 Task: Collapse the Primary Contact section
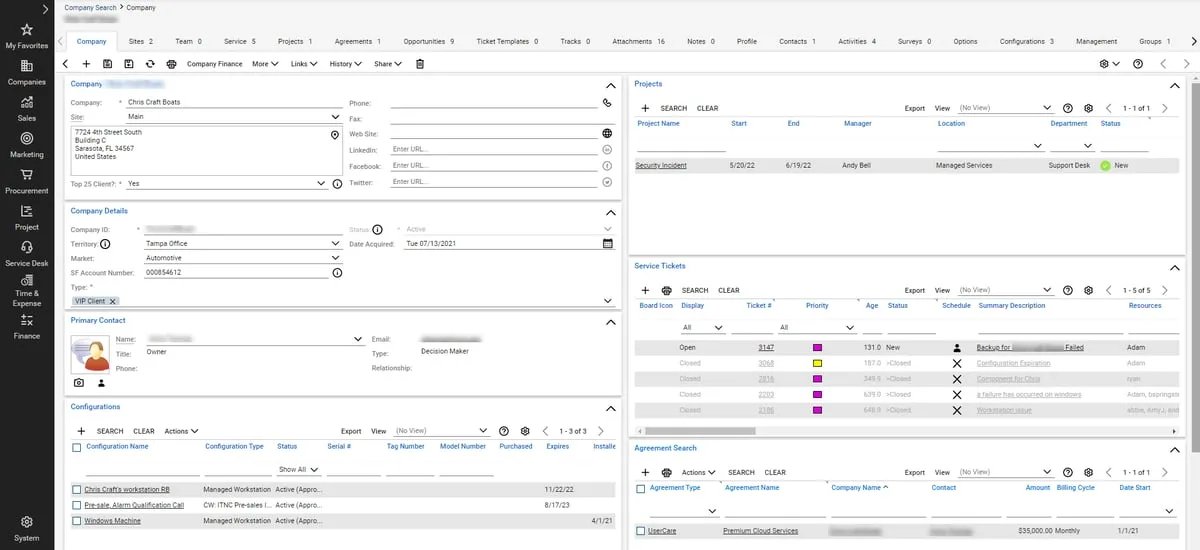[611, 322]
